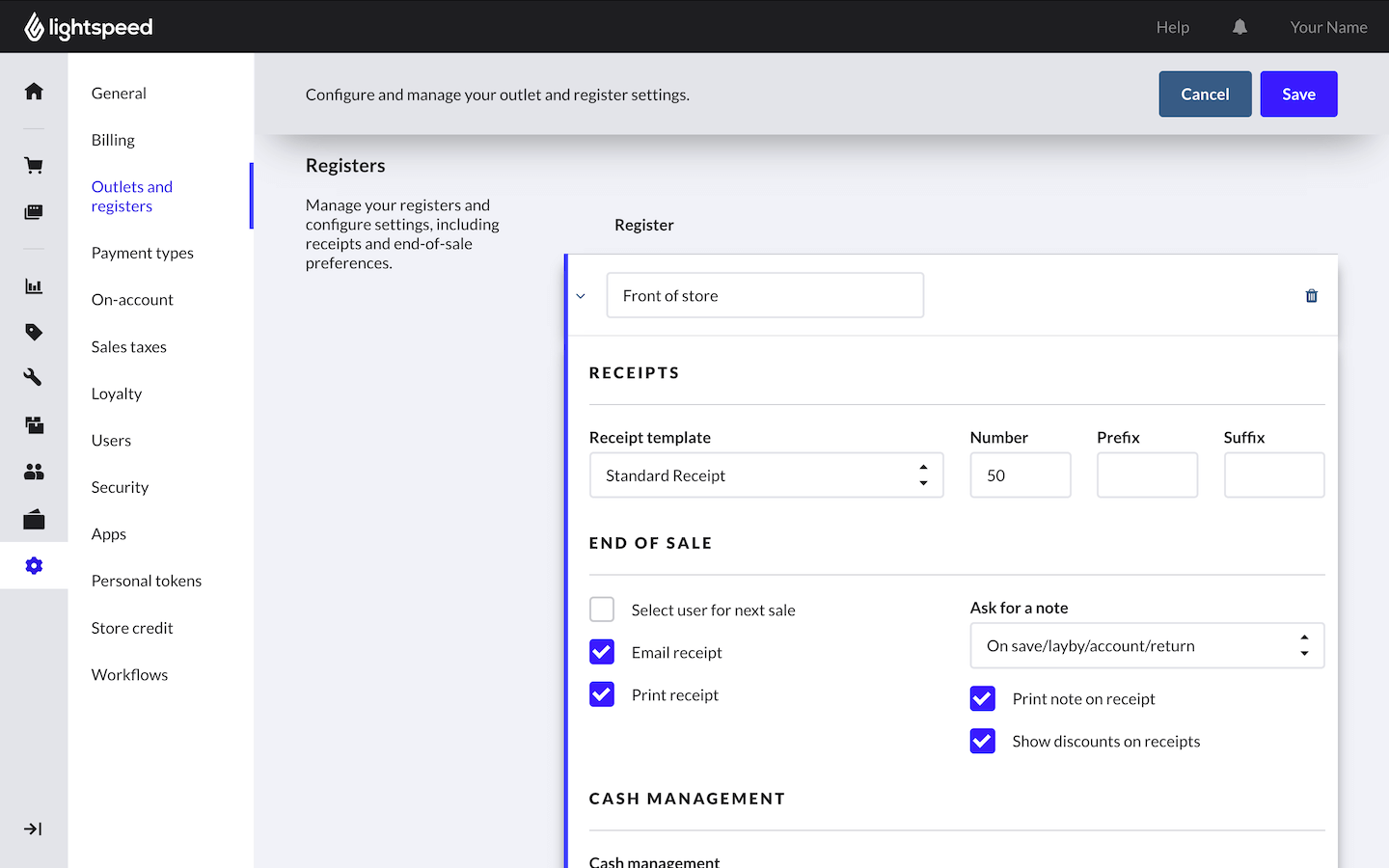Click the Reporting bar chart icon

[34, 286]
